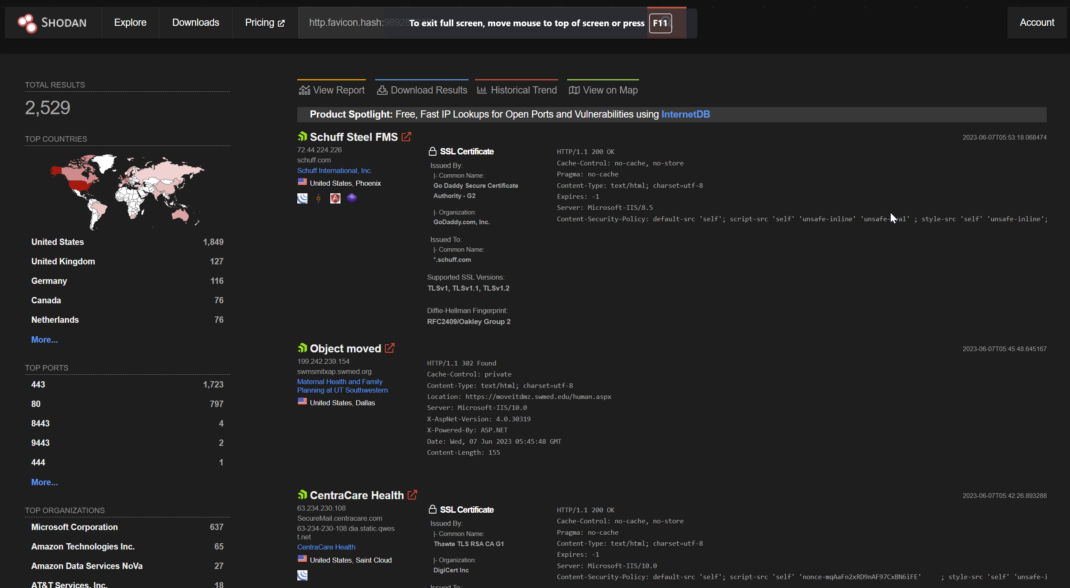Viewport: 1070px width, 588px height.
Task: Click the world map under Top Countries
Action: point(127,191)
